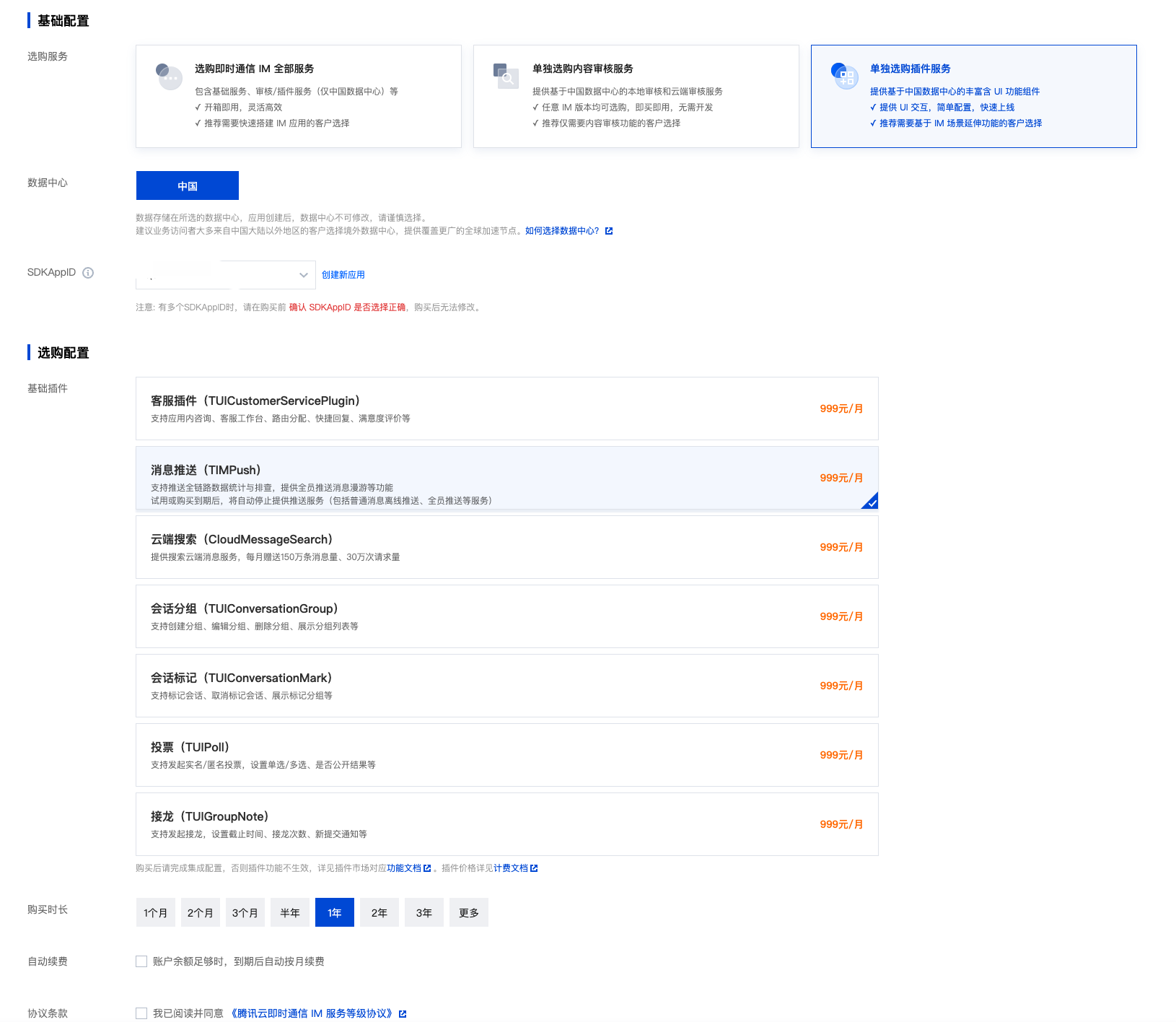Select 1个月 purchase duration

pos(156,912)
